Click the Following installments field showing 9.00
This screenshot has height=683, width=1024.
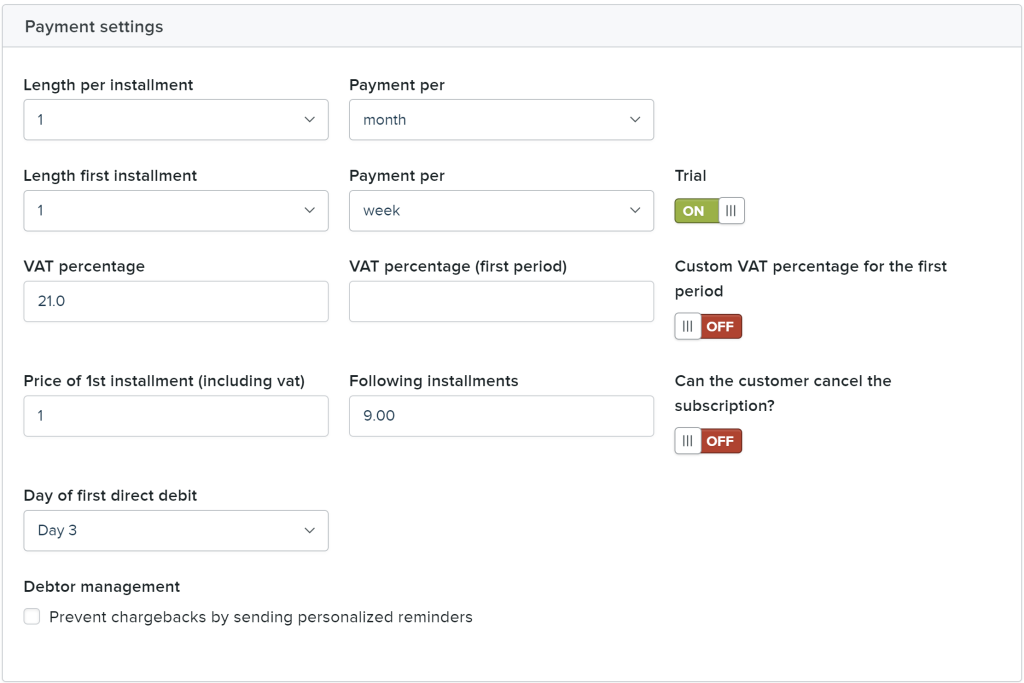tap(501, 416)
